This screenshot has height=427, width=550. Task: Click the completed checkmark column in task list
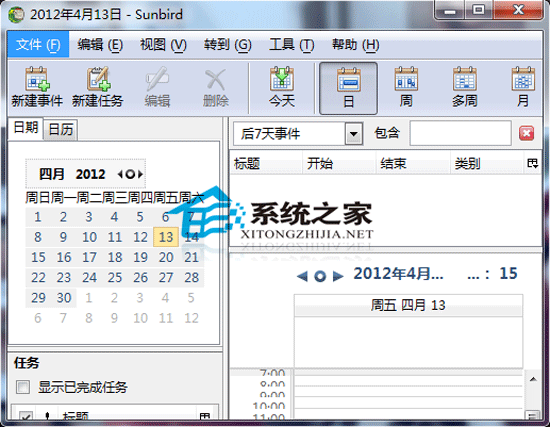pyautogui.click(x=26, y=416)
